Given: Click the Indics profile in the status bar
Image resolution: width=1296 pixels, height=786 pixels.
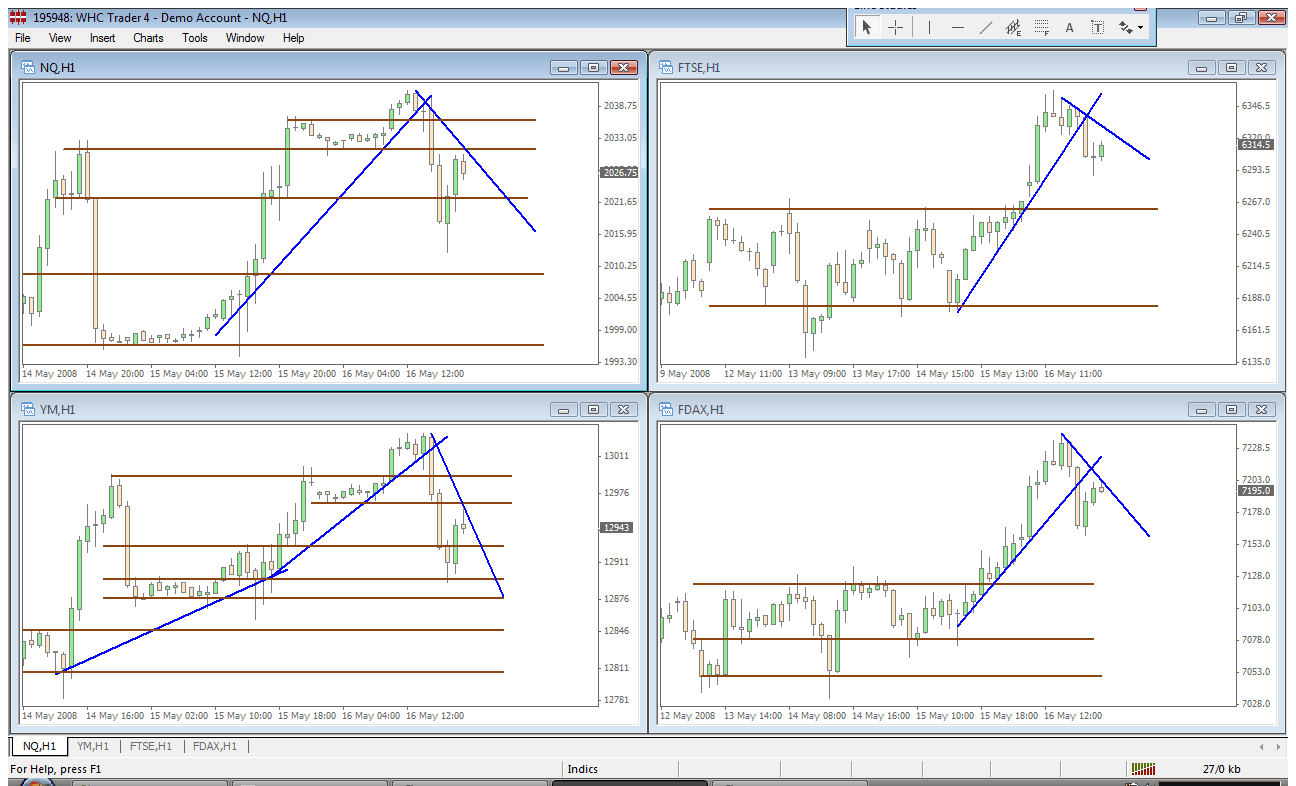Looking at the screenshot, I should (582, 769).
